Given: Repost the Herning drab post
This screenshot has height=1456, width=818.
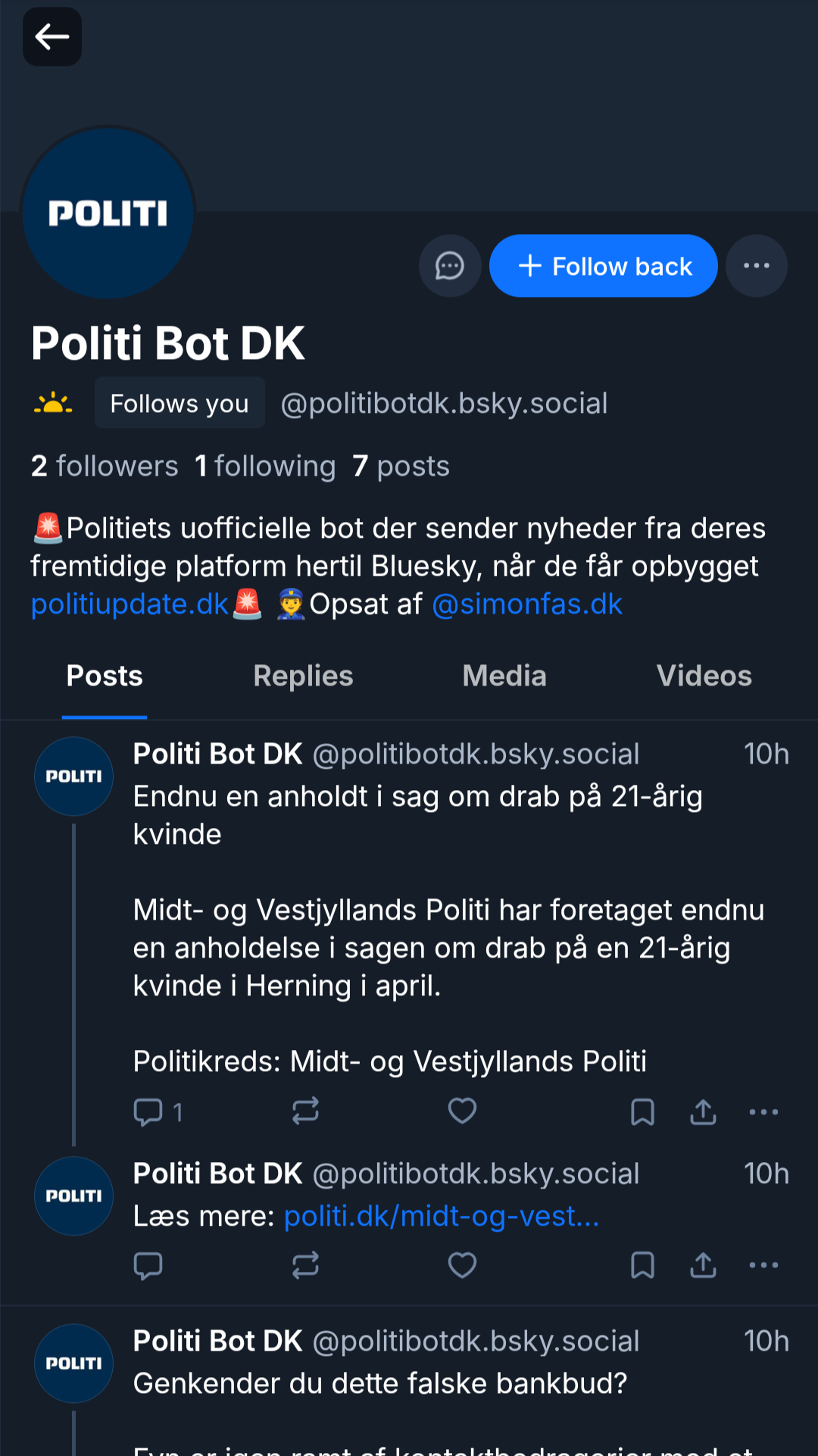Looking at the screenshot, I should 305,1111.
